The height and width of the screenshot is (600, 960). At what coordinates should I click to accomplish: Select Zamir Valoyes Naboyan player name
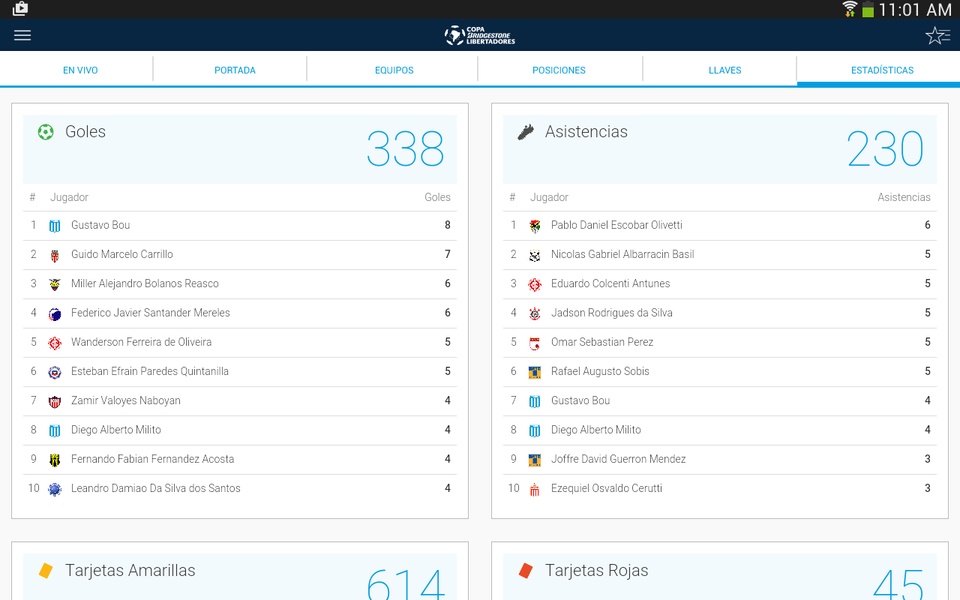click(x=126, y=400)
